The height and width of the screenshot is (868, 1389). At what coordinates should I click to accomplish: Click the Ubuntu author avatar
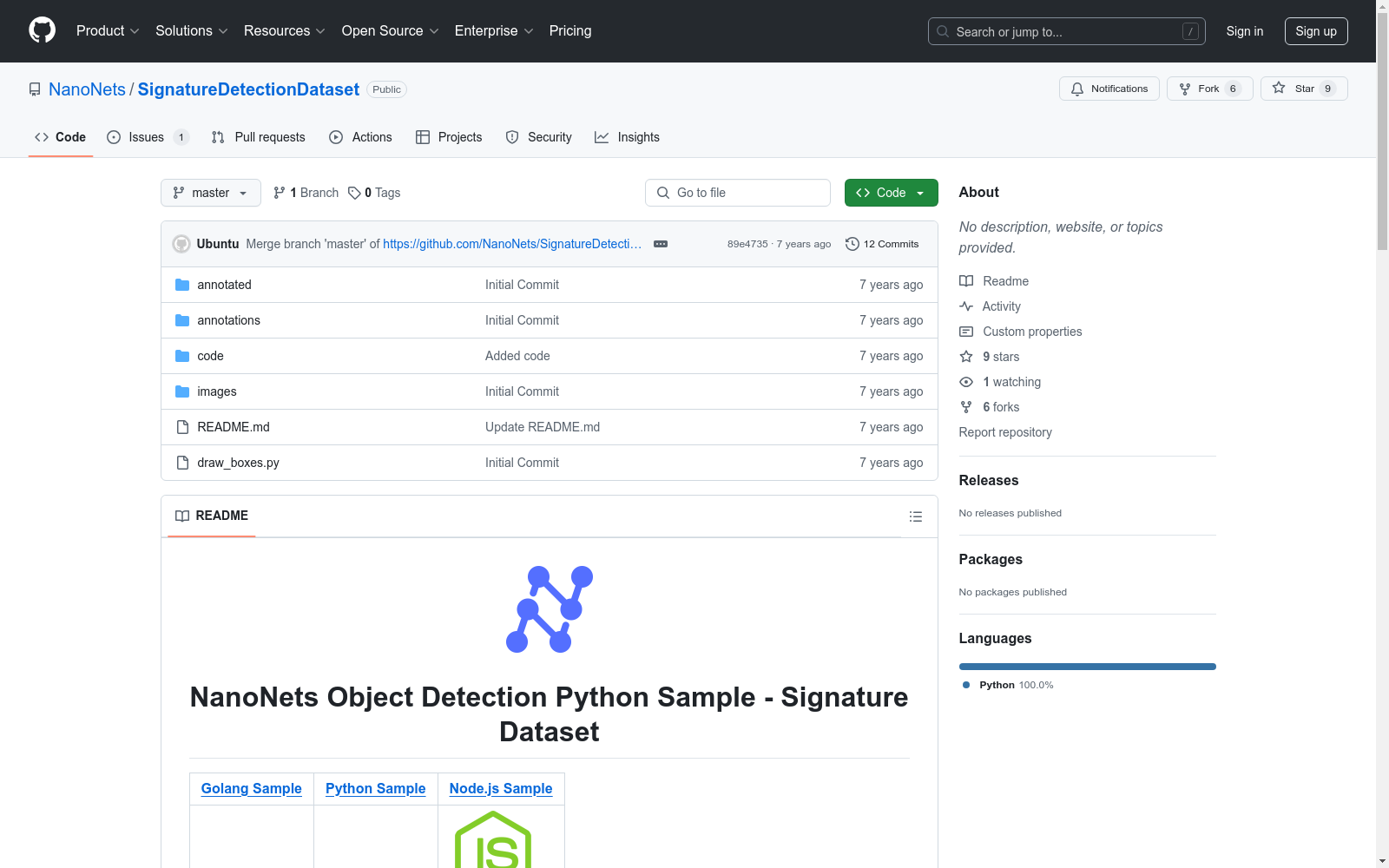[x=181, y=244]
